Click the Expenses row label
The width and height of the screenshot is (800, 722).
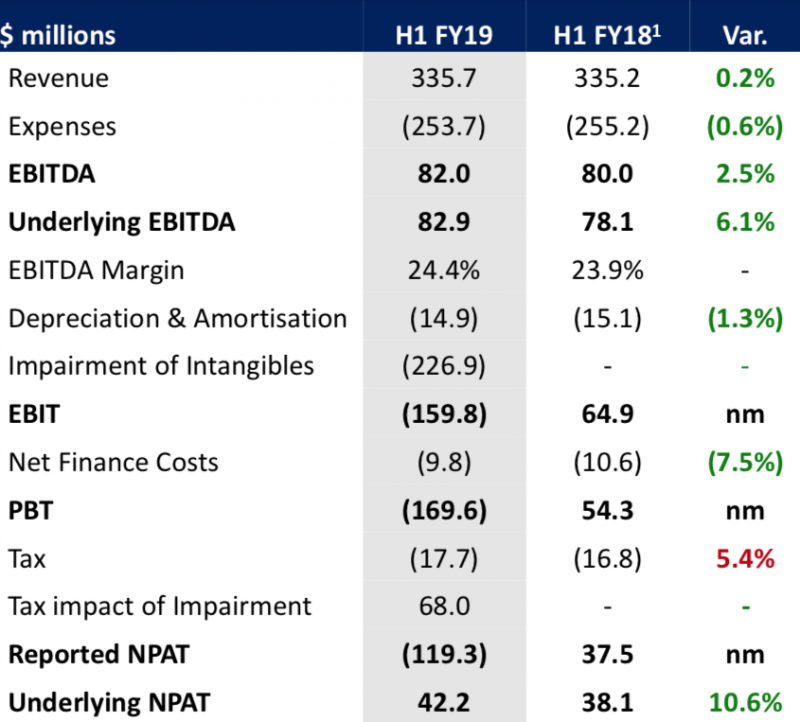point(62,126)
